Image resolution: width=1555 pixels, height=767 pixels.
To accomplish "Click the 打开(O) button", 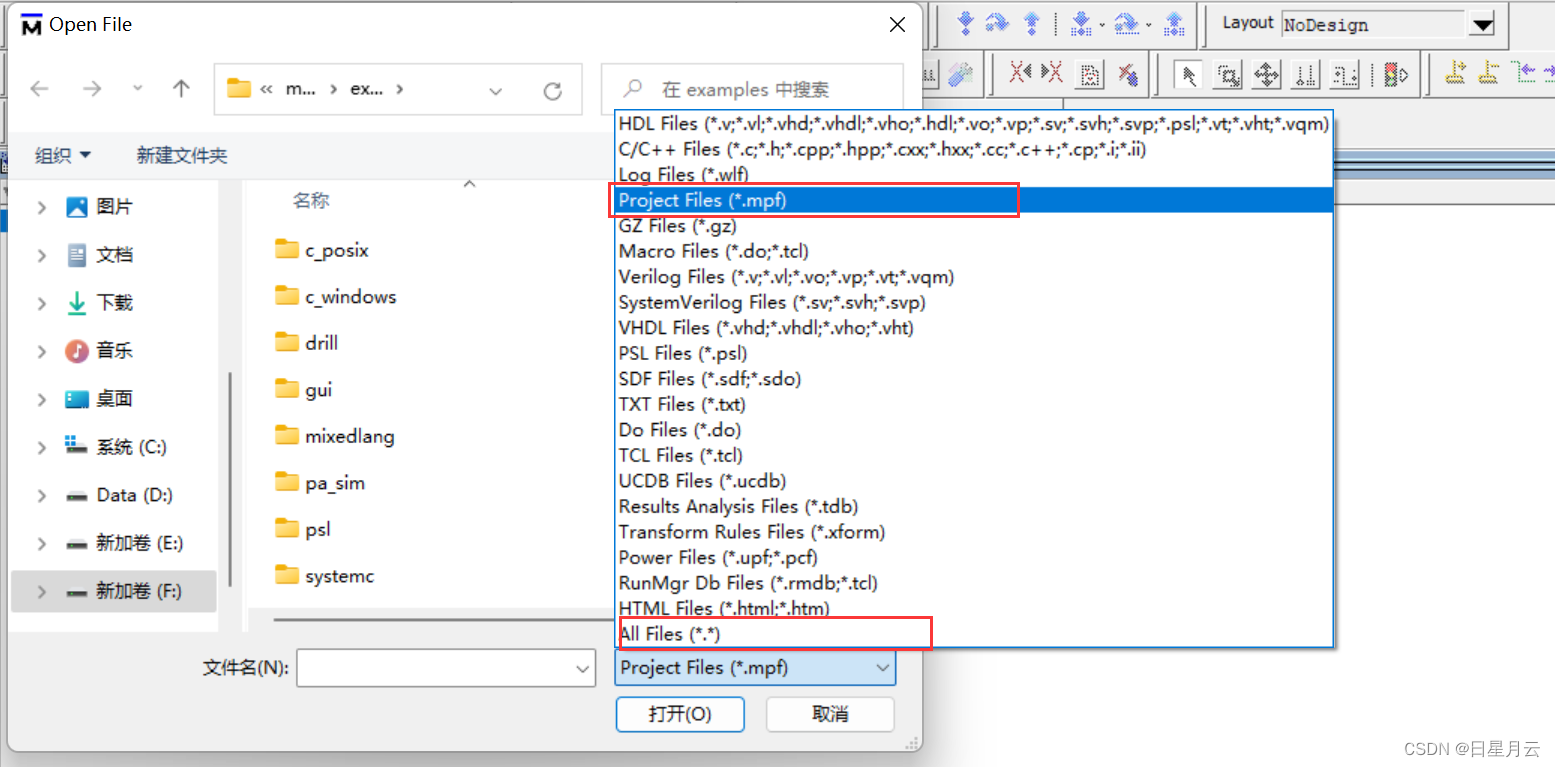I will (x=680, y=714).
